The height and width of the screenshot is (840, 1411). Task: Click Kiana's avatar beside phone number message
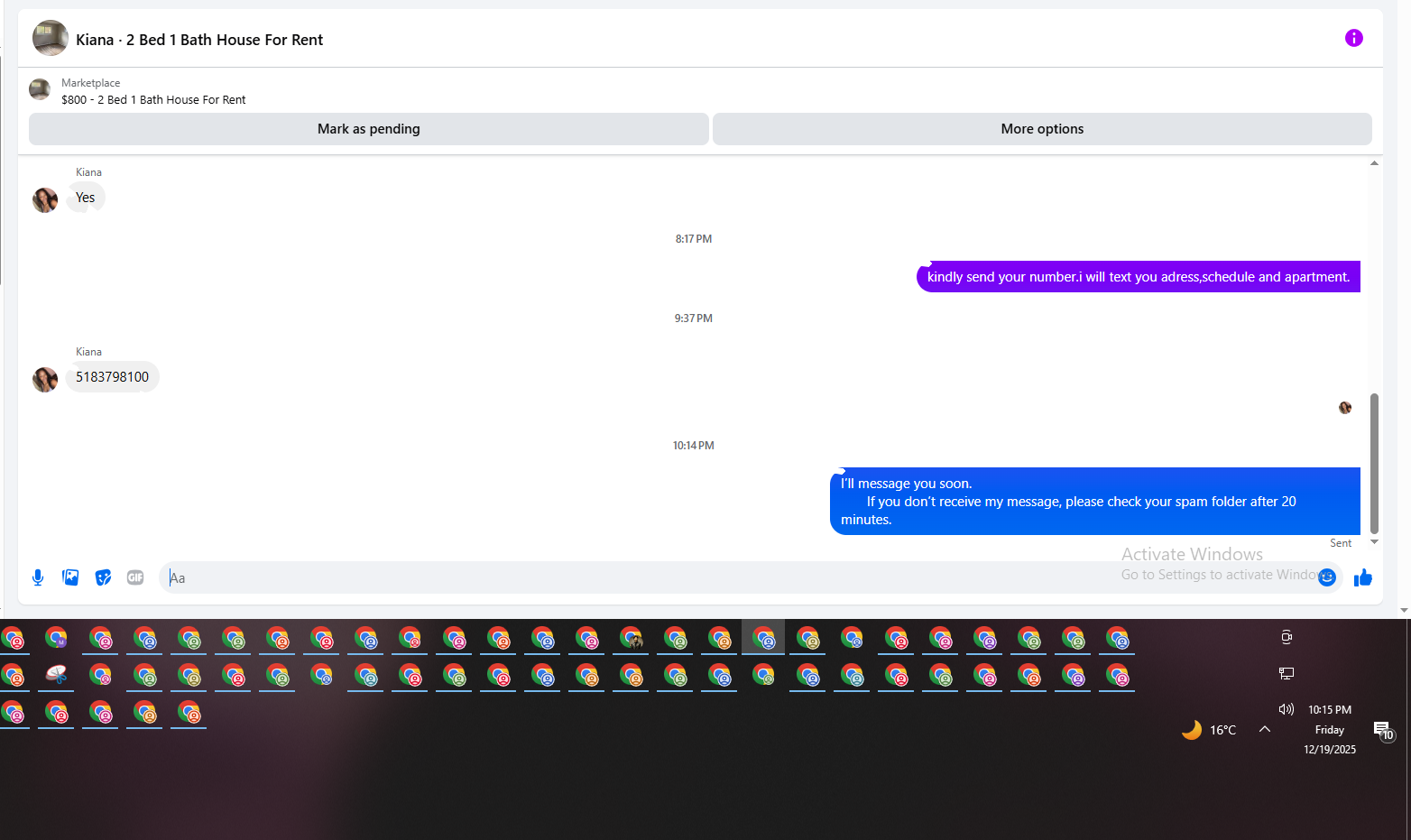45,379
